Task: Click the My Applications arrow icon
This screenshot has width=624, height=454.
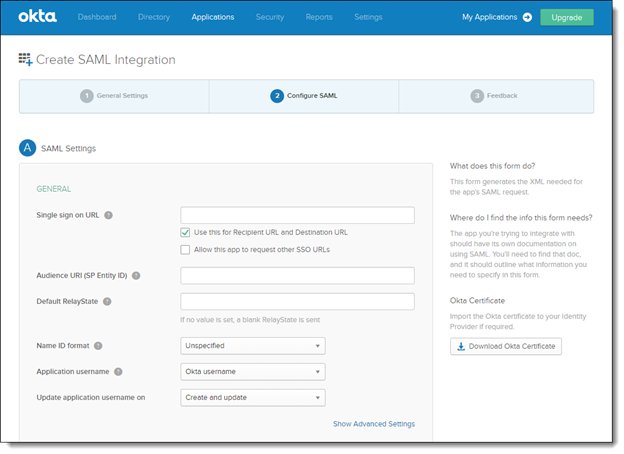Action: 527,17
